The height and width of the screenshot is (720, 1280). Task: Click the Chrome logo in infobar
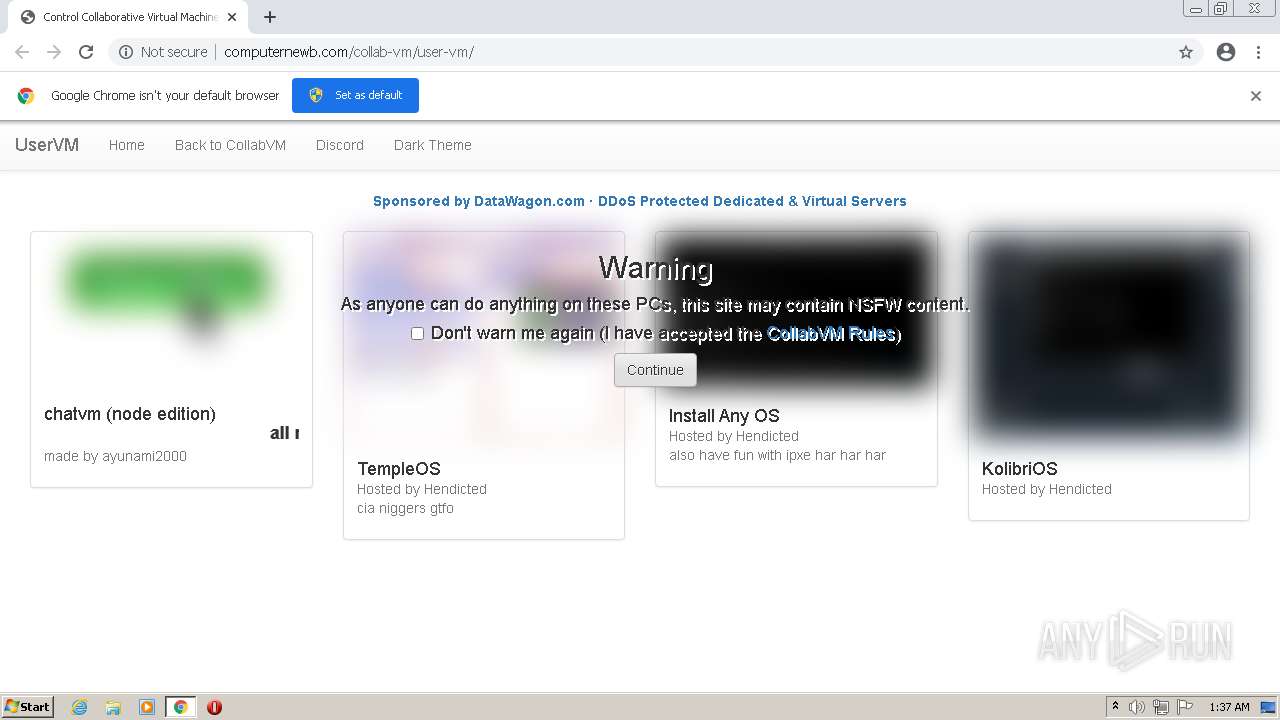[x=26, y=96]
